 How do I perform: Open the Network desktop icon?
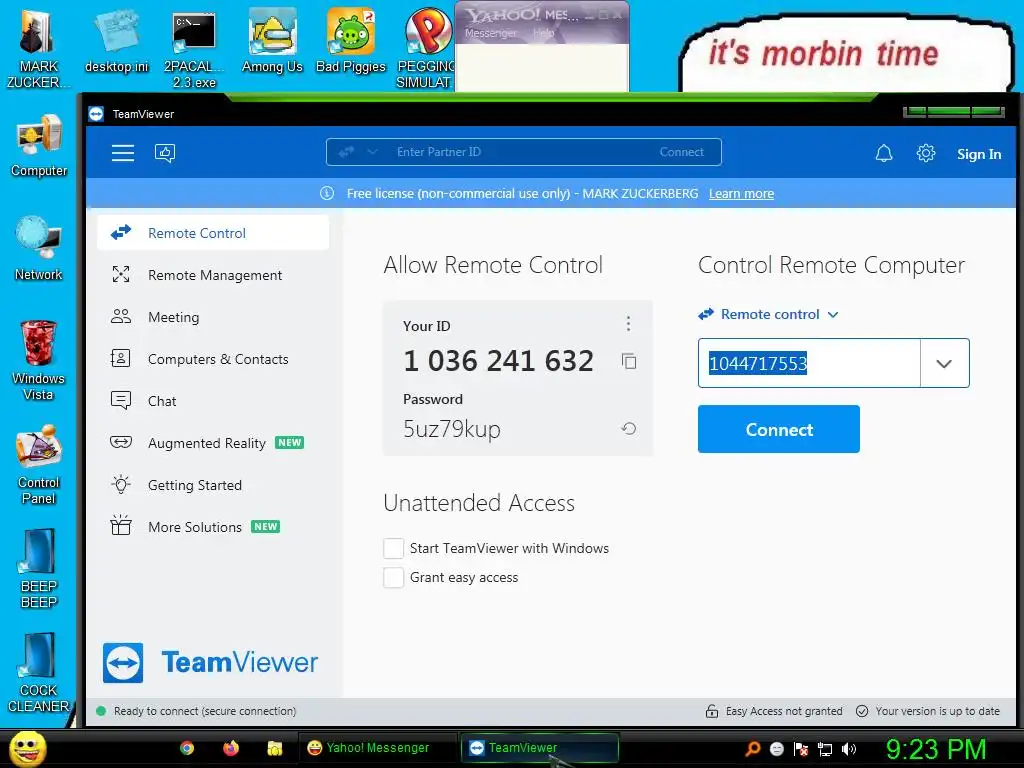tap(39, 248)
